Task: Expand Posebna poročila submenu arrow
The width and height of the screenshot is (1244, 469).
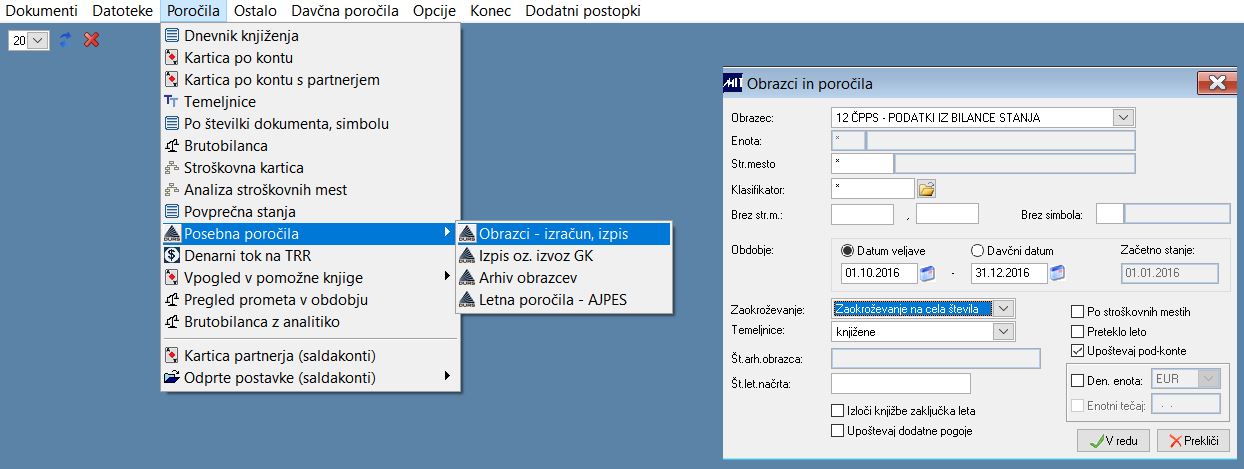Action: coord(446,234)
